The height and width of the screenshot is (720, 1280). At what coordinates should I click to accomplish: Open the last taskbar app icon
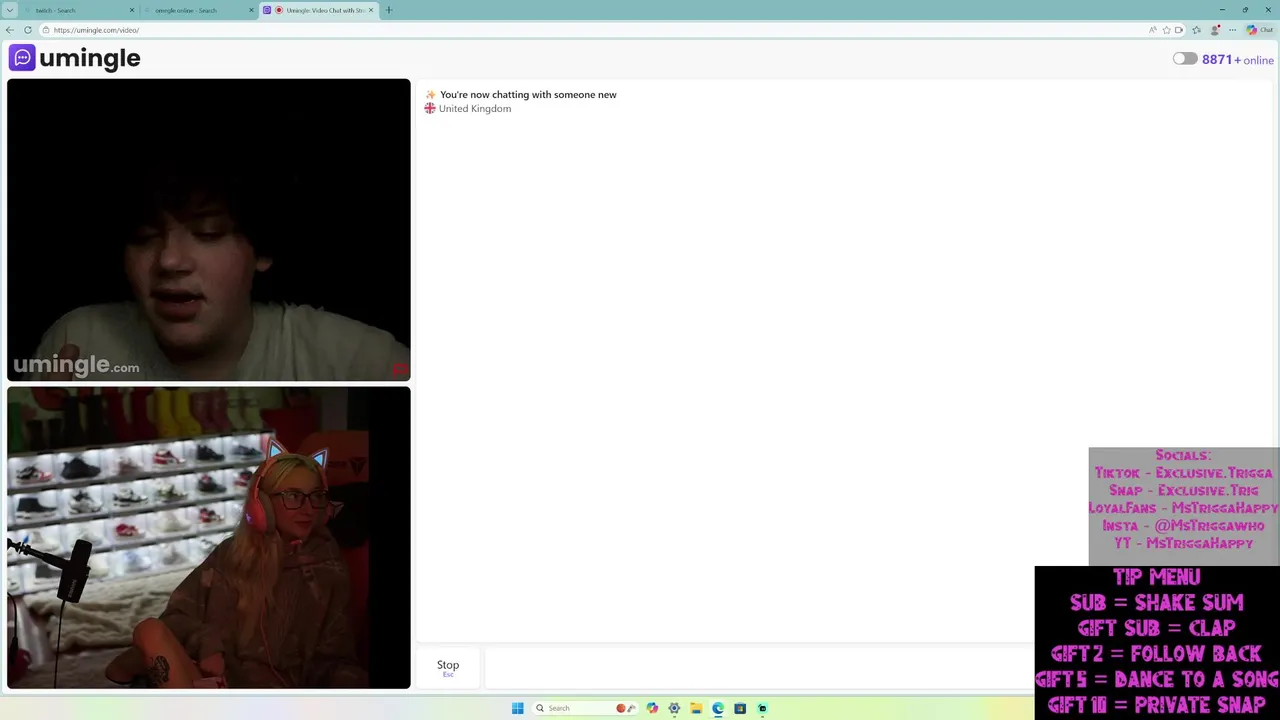pyautogui.click(x=762, y=708)
